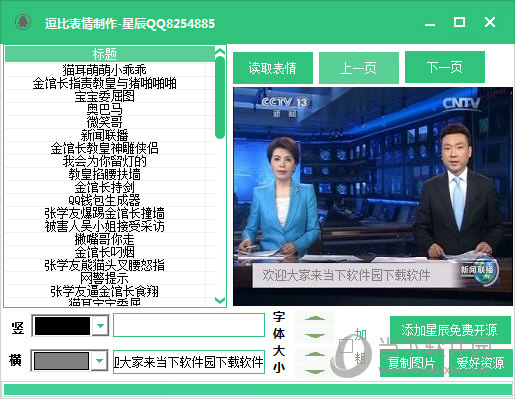Select 金馆长叼烟 in the list
Screen dimensions: 515x399
click(x=104, y=252)
